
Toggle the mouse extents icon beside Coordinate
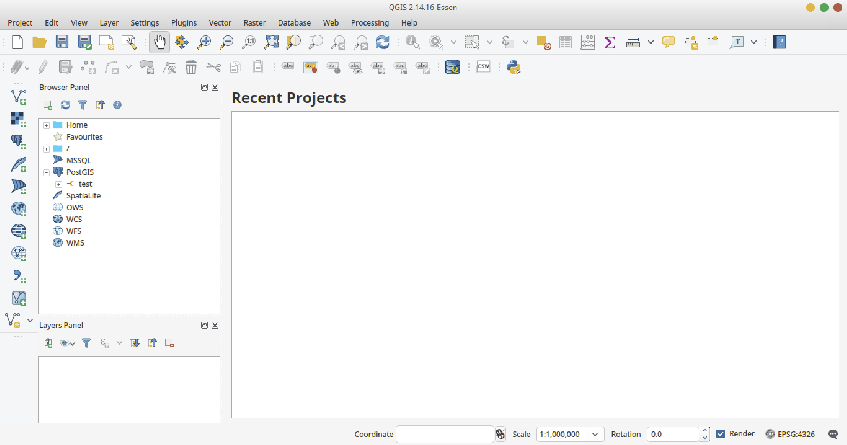(x=500, y=434)
